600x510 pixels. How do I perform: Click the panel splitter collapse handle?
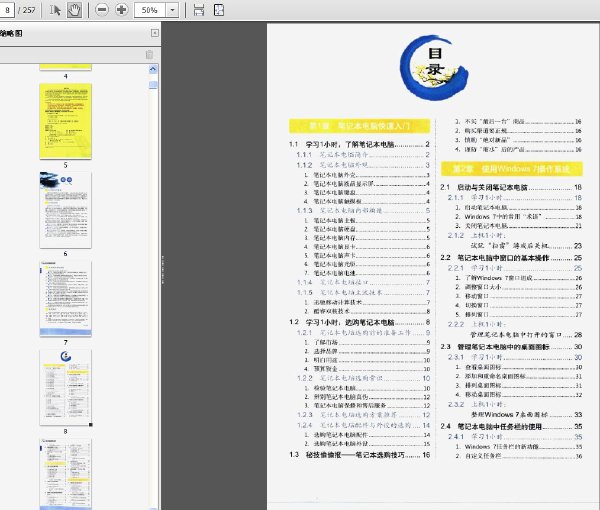point(162,270)
